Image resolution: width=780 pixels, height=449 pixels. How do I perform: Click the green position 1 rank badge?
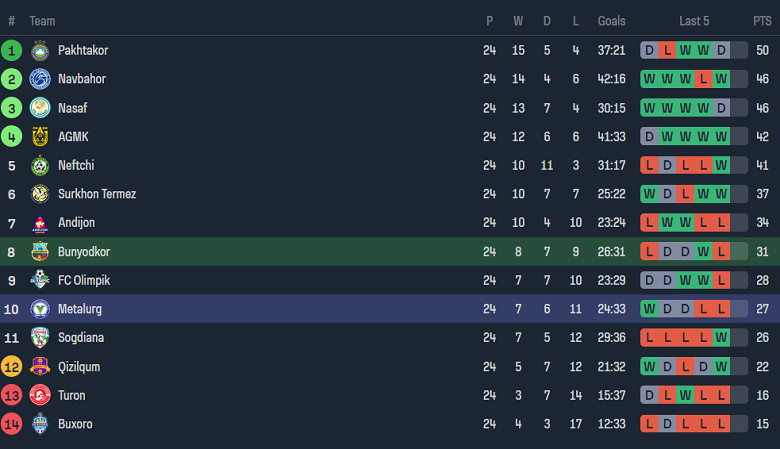[12, 50]
